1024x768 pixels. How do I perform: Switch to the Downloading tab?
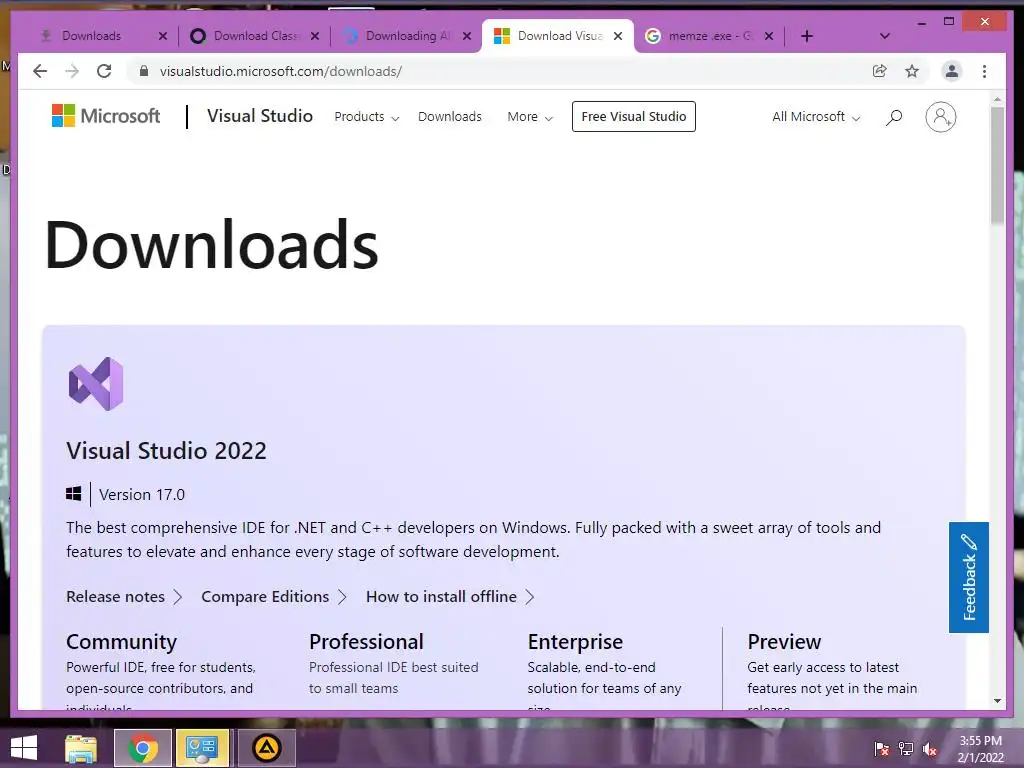pos(408,36)
